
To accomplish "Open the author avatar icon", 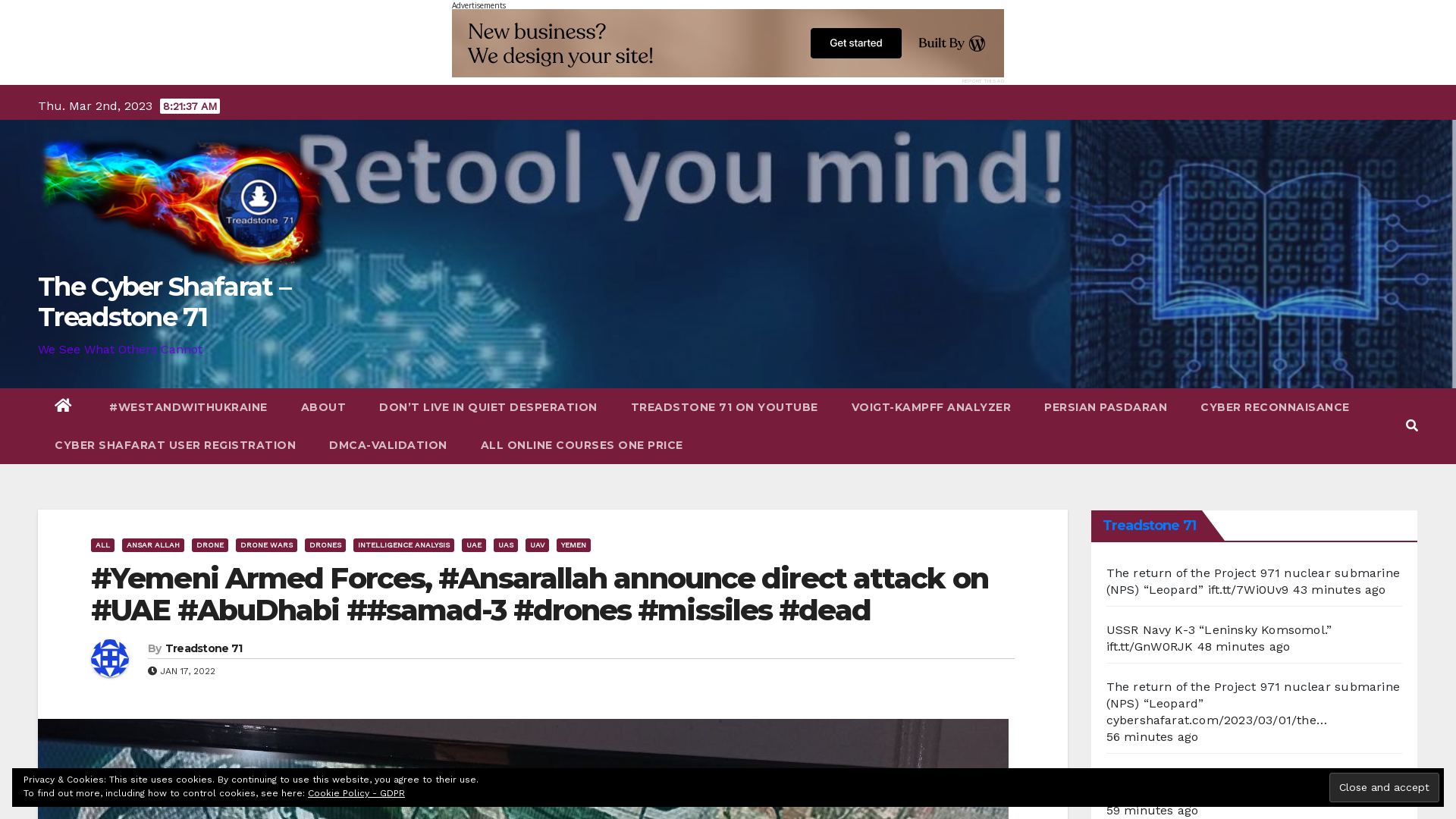I will (x=110, y=658).
